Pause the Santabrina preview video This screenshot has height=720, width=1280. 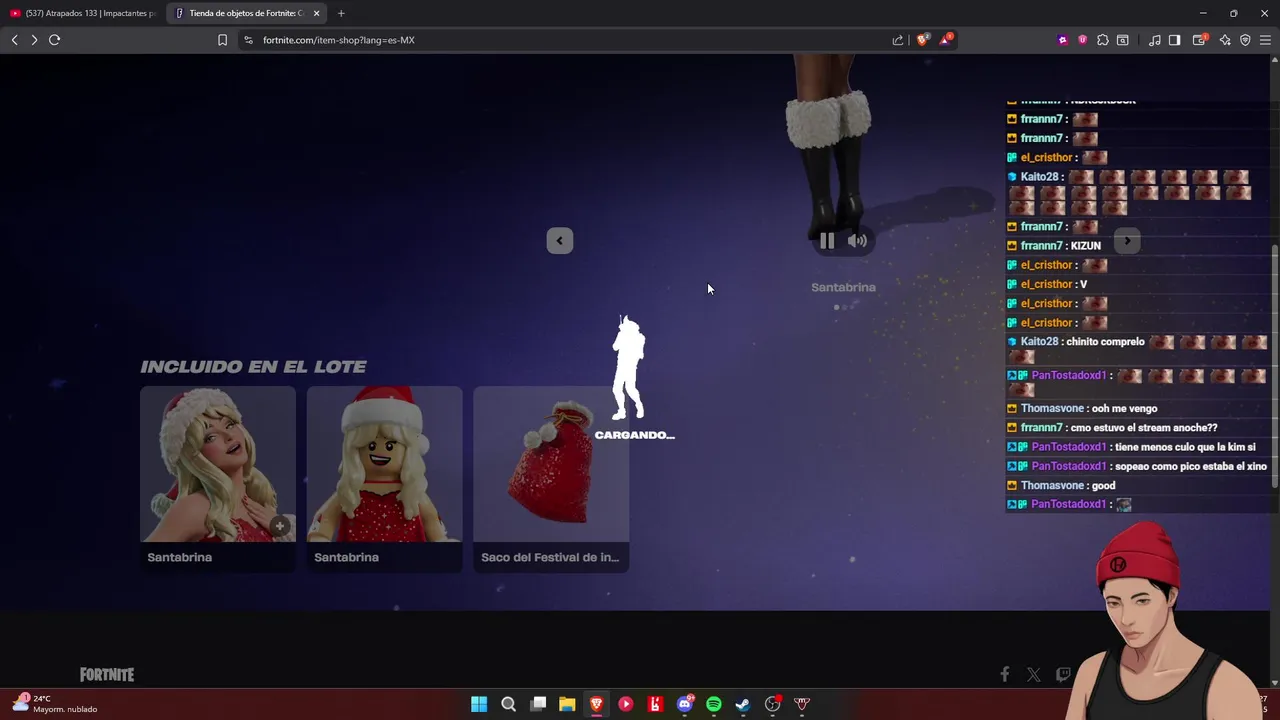(827, 240)
